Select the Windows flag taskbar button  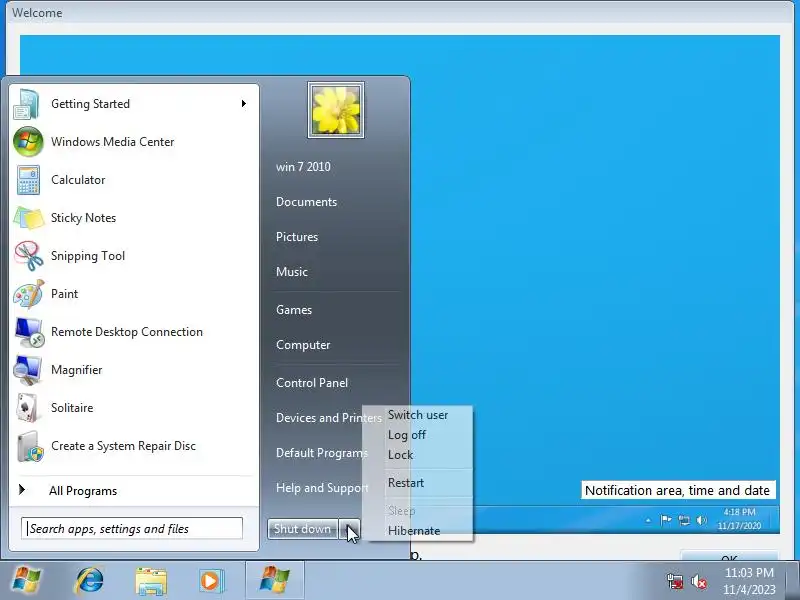pyautogui.click(x=275, y=580)
